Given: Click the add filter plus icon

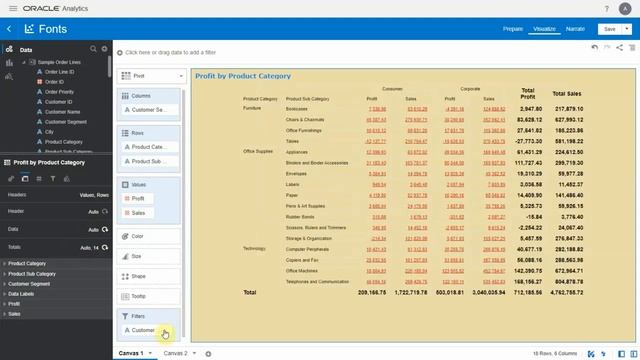Looking at the screenshot, I should (120, 53).
